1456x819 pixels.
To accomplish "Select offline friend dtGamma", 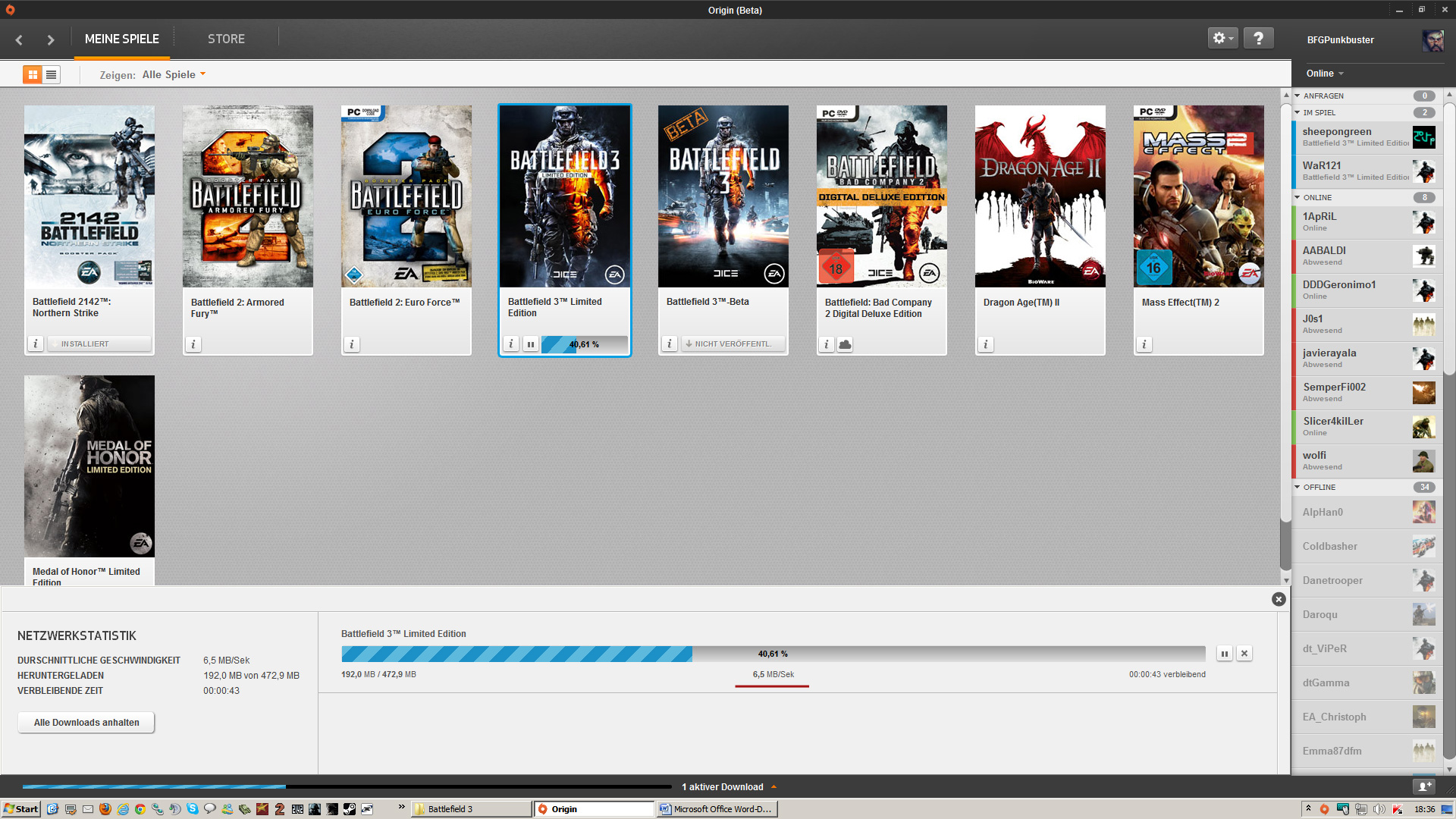I will pos(1366,682).
